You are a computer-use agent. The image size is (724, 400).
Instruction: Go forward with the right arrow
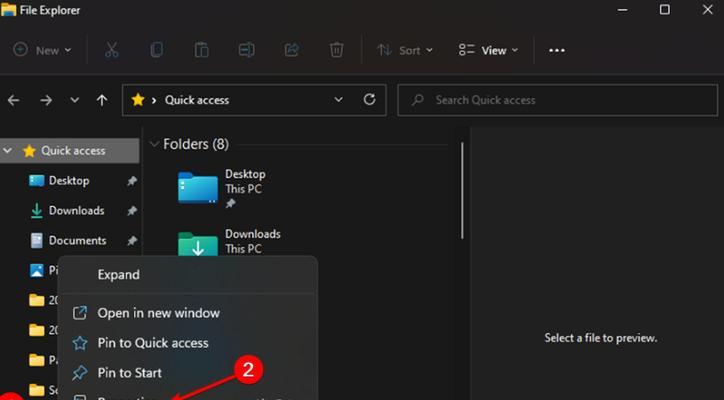(x=46, y=100)
